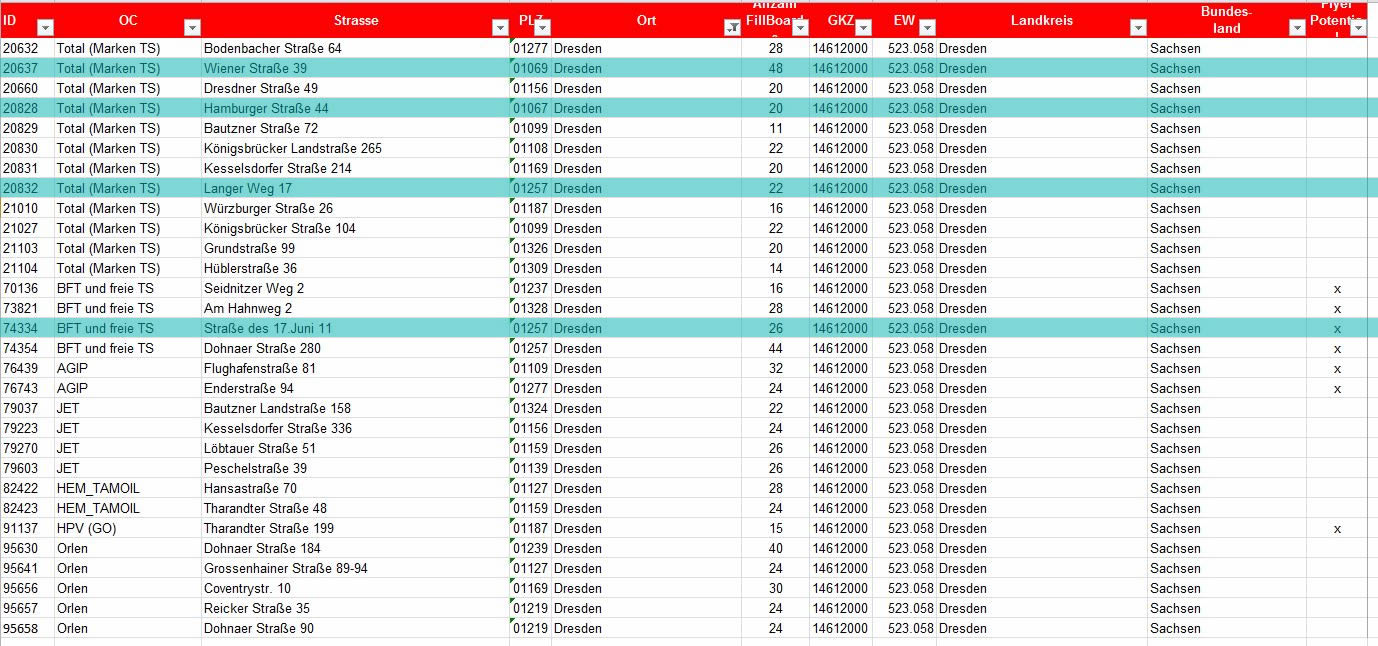Select FillBoard count 48 cell

click(775, 68)
